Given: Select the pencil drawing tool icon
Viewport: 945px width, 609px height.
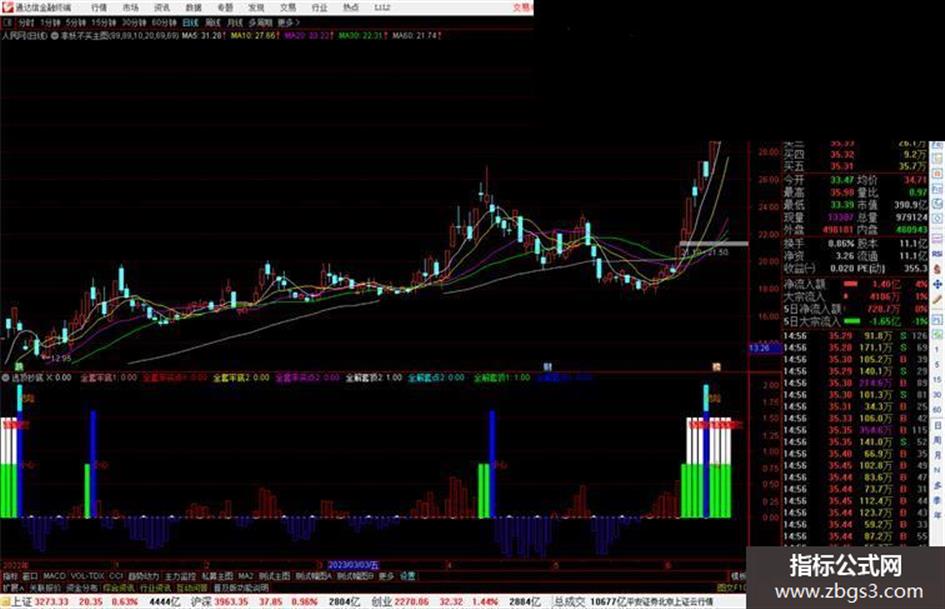Looking at the screenshot, I should (x=937, y=300).
